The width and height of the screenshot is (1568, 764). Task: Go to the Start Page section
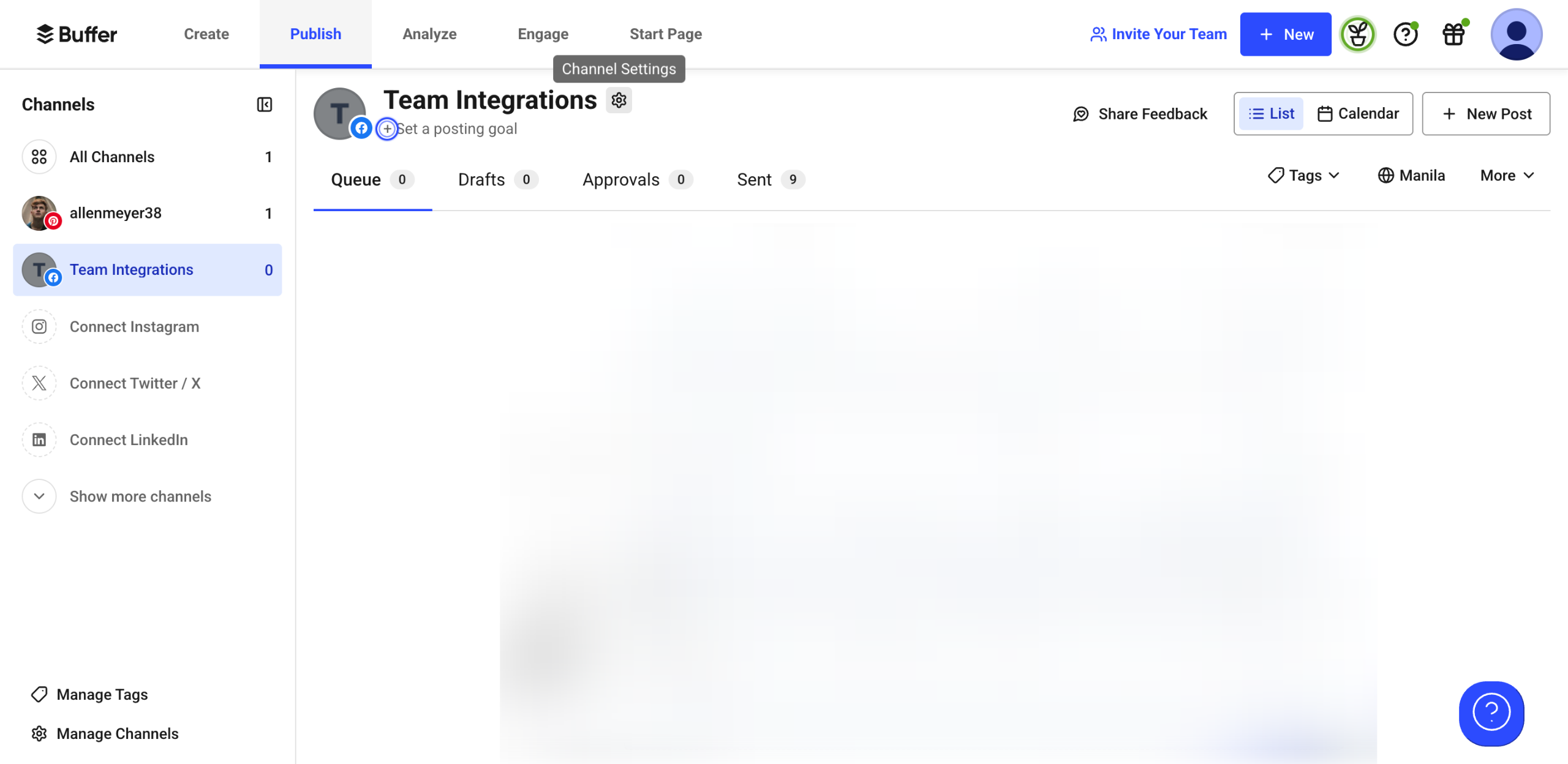click(x=666, y=34)
